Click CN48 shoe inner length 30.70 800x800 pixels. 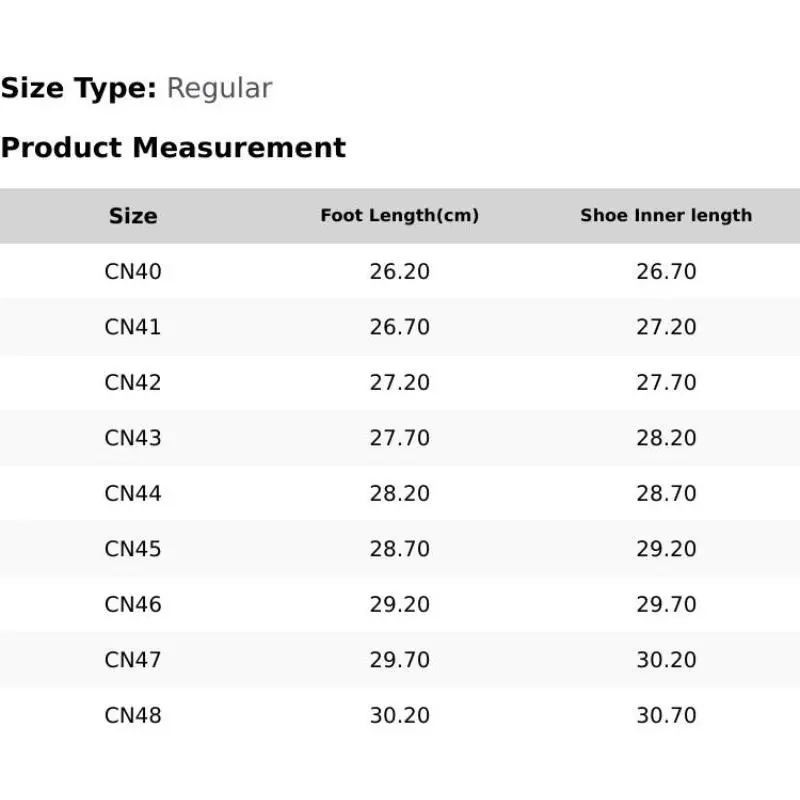coord(666,715)
